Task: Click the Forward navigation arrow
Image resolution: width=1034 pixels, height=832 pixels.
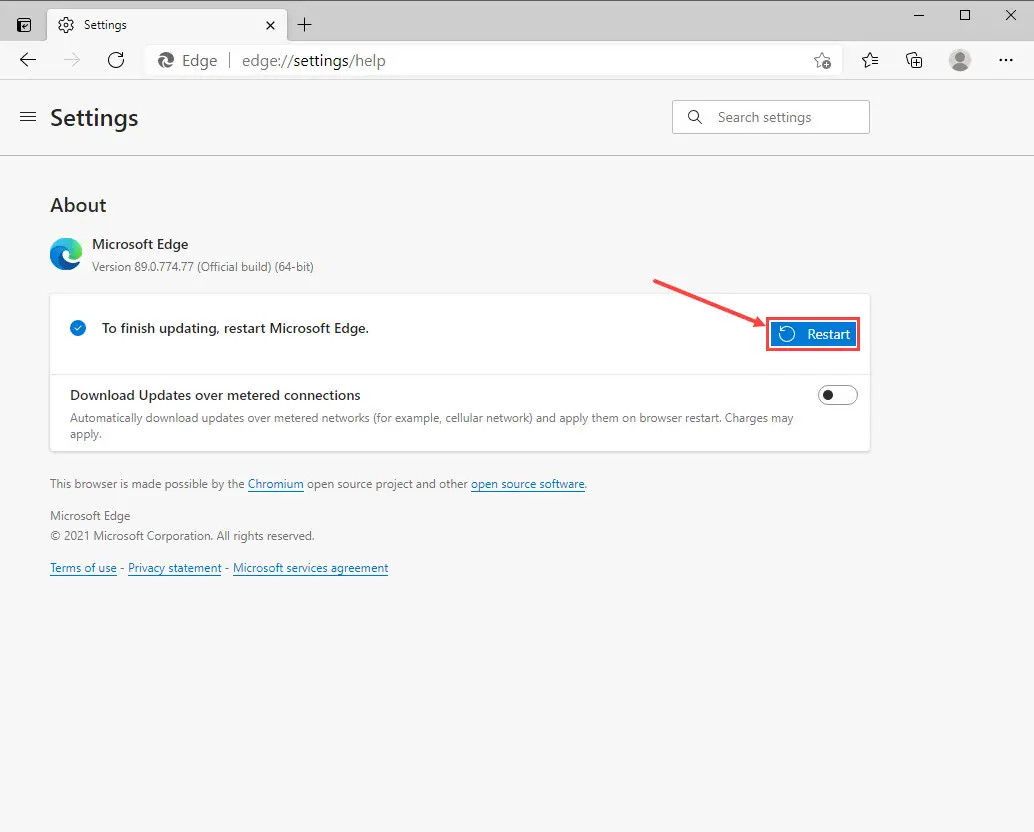Action: (72, 60)
